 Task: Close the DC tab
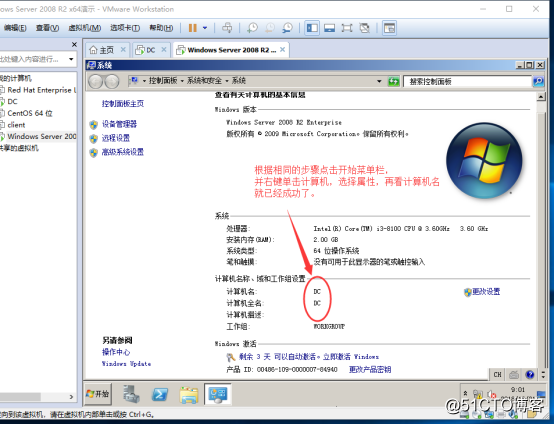[164, 50]
